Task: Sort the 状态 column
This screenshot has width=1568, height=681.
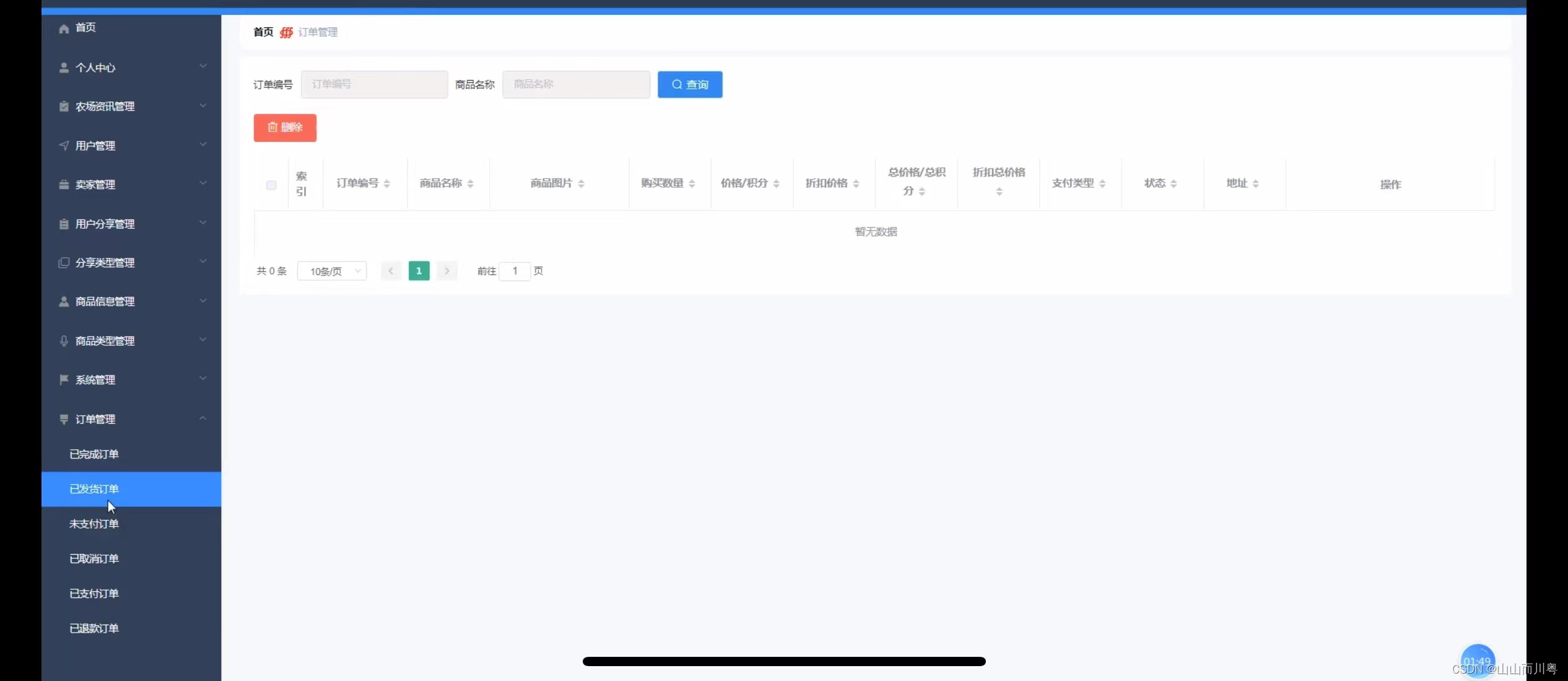Action: (x=1174, y=184)
